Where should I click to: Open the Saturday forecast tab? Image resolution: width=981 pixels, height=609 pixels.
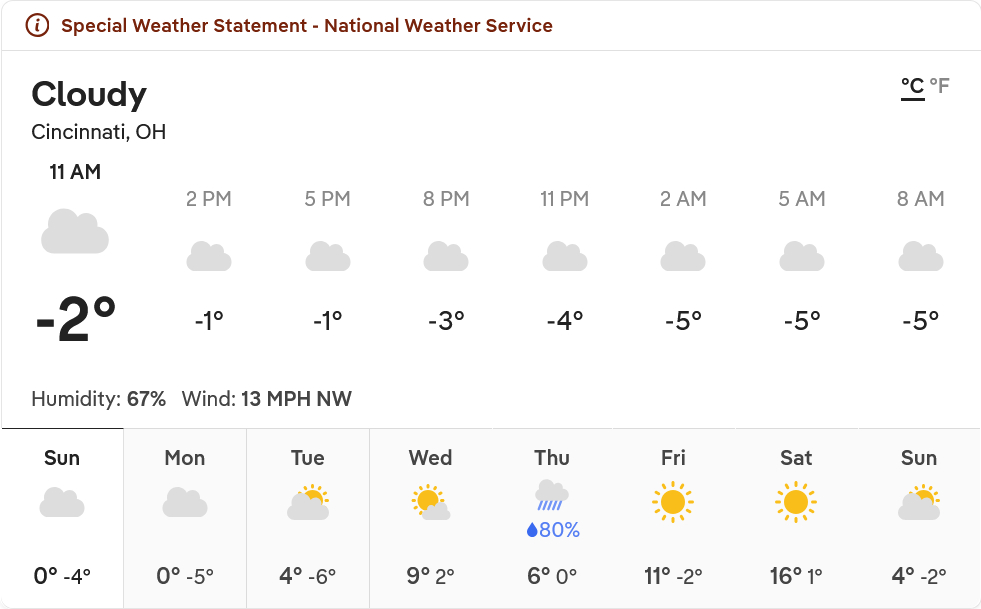[x=796, y=518]
